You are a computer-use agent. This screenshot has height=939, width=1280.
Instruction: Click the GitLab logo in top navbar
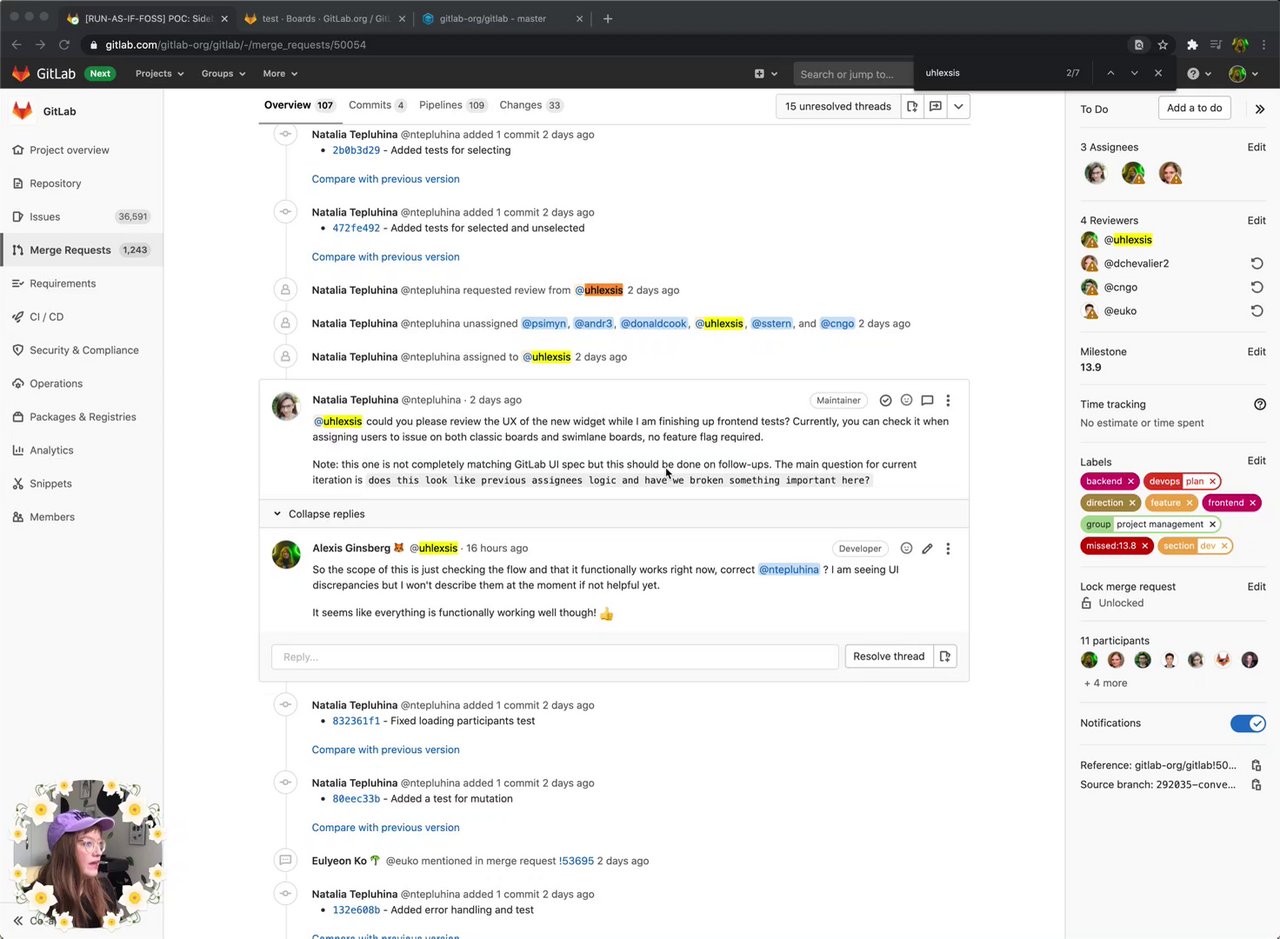pos(41,73)
